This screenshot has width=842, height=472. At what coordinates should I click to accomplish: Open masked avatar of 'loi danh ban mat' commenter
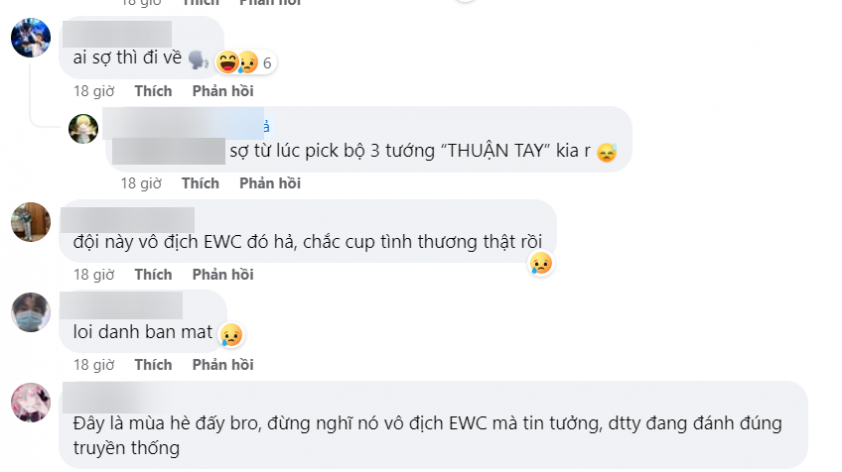[x=31, y=312]
